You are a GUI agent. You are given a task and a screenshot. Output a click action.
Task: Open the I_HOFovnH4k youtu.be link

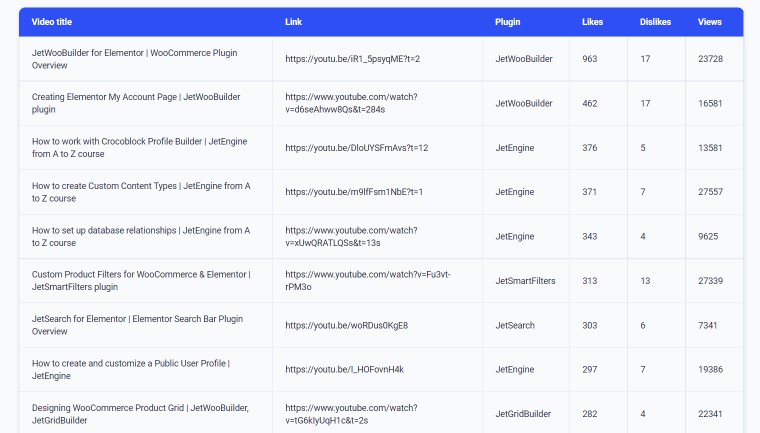click(344, 369)
